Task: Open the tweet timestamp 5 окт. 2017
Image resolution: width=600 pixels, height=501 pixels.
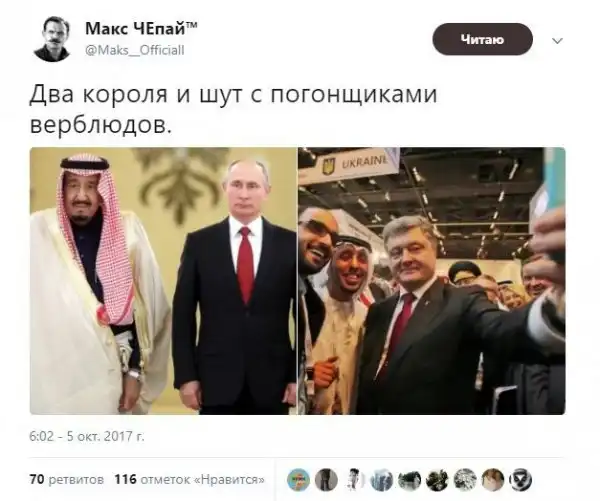Action: coord(87,436)
